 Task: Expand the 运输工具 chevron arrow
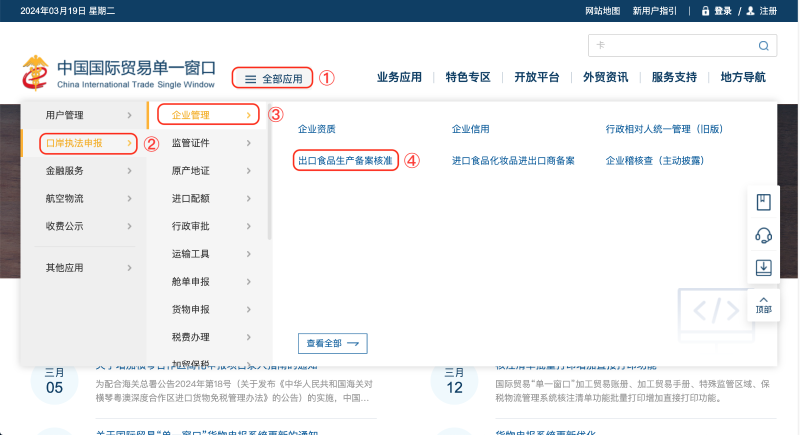click(249, 254)
